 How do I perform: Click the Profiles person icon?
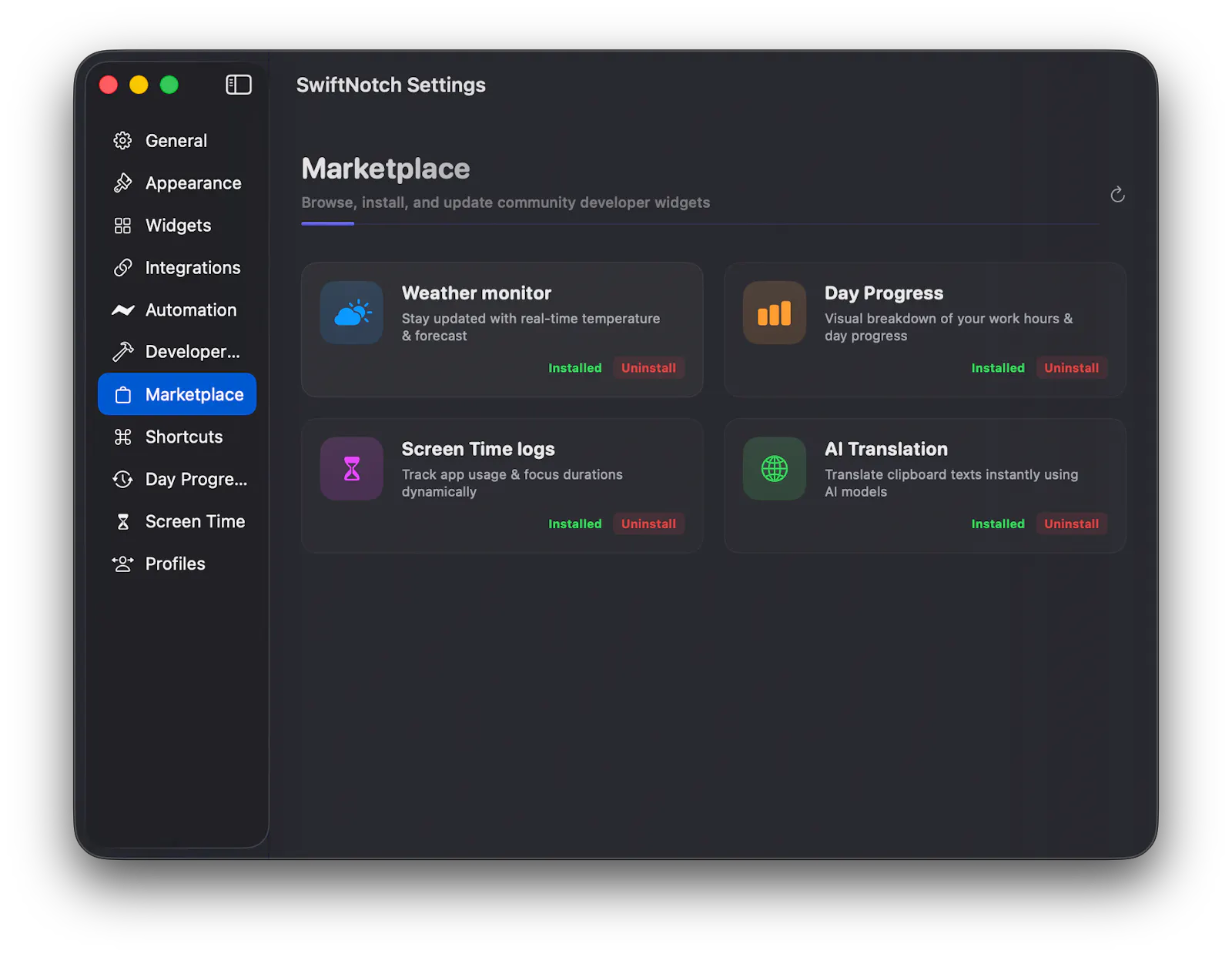[x=122, y=564]
